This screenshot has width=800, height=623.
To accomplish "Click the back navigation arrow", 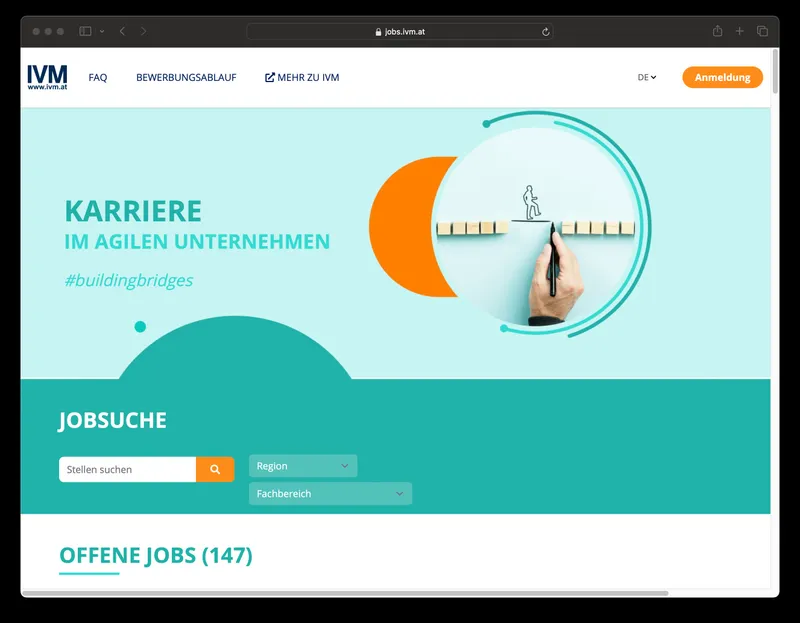I will coord(122,31).
